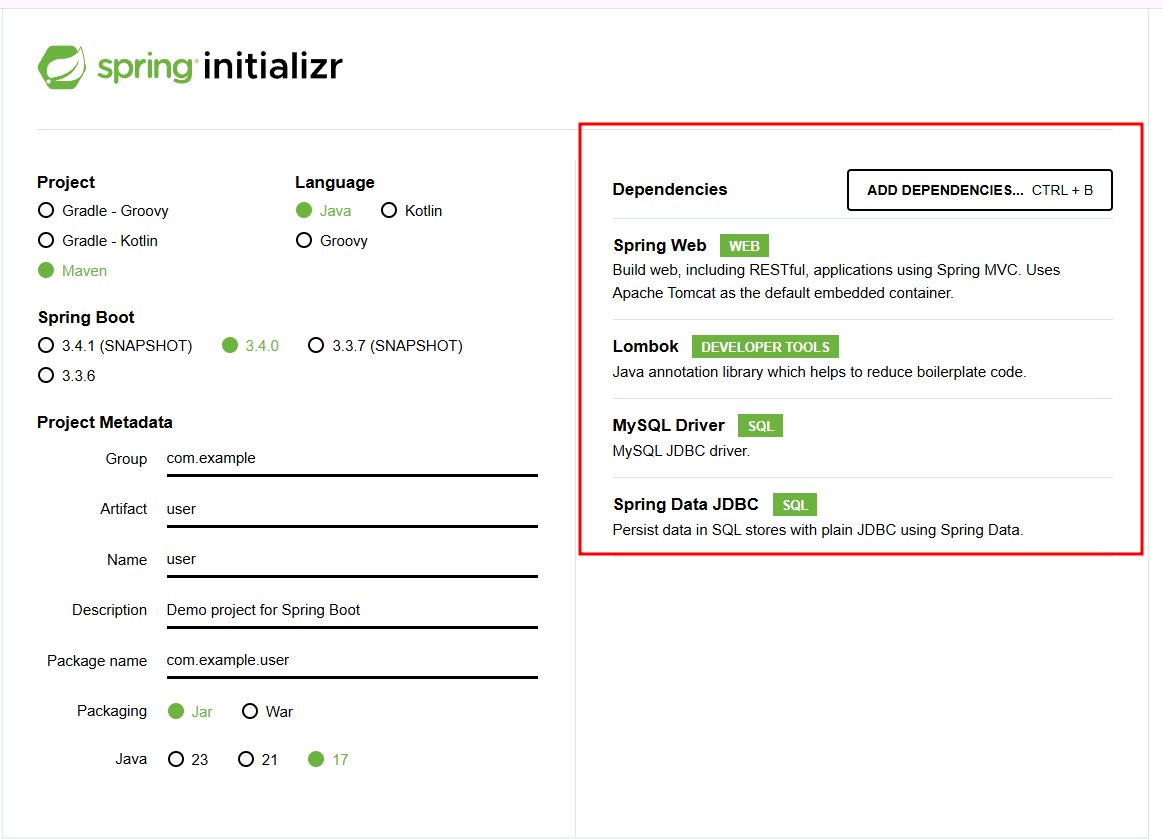
Task: Click the Spring Web dependency title
Action: pos(659,246)
